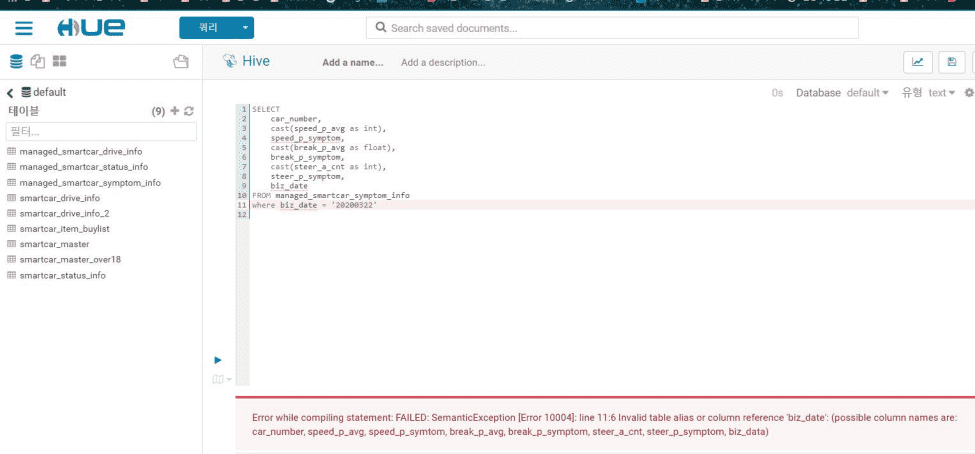Open the chart/dashboard icon button
The image size is (975, 454).
click(x=917, y=62)
